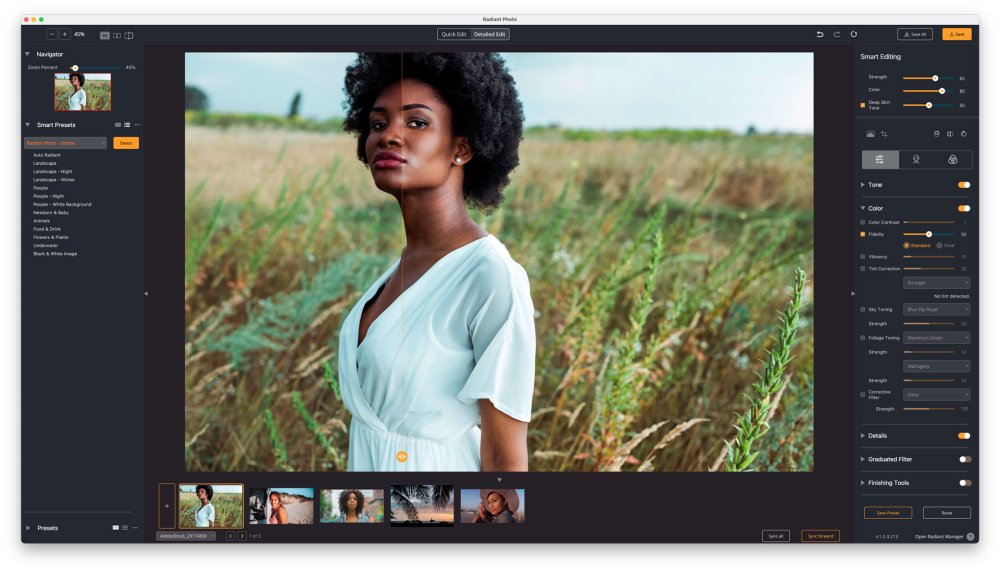Toggle the Details section switch
The image size is (1000, 571).
pos(964,436)
